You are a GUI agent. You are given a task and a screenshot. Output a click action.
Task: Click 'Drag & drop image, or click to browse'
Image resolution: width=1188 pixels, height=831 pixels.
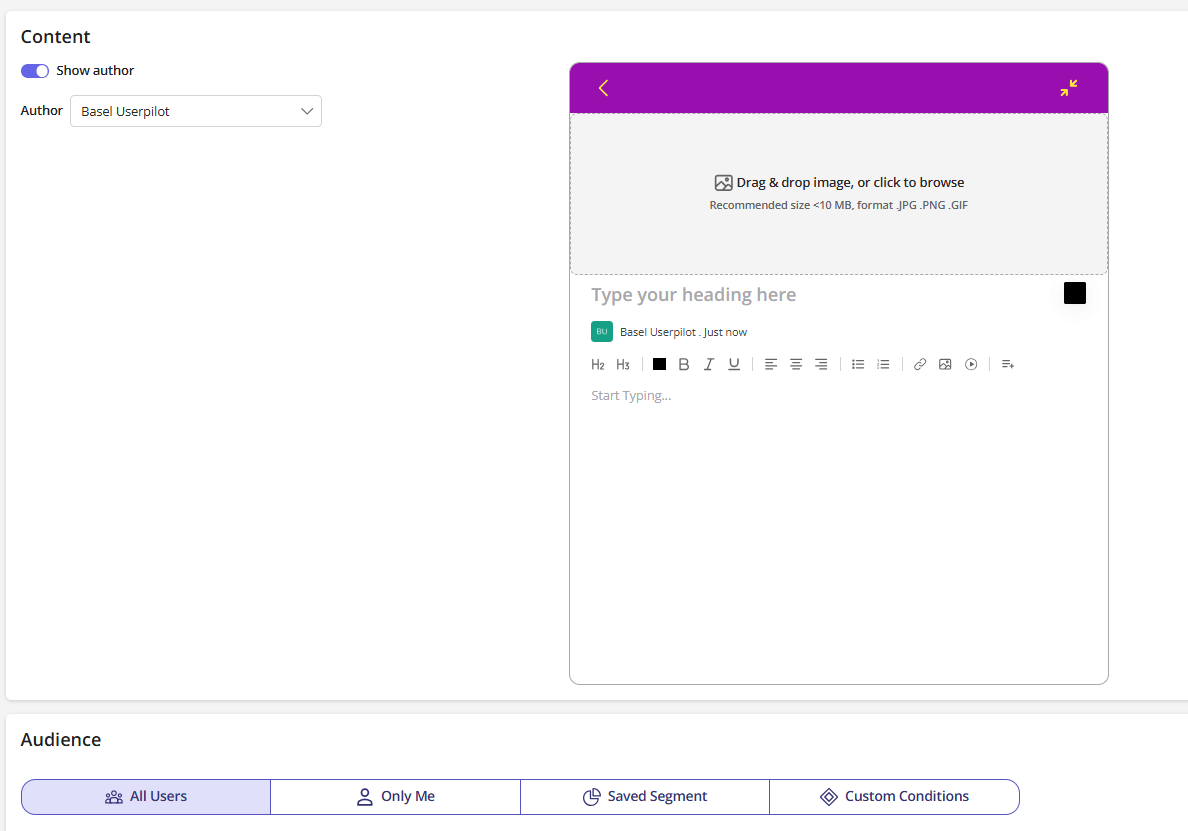pyautogui.click(x=850, y=183)
